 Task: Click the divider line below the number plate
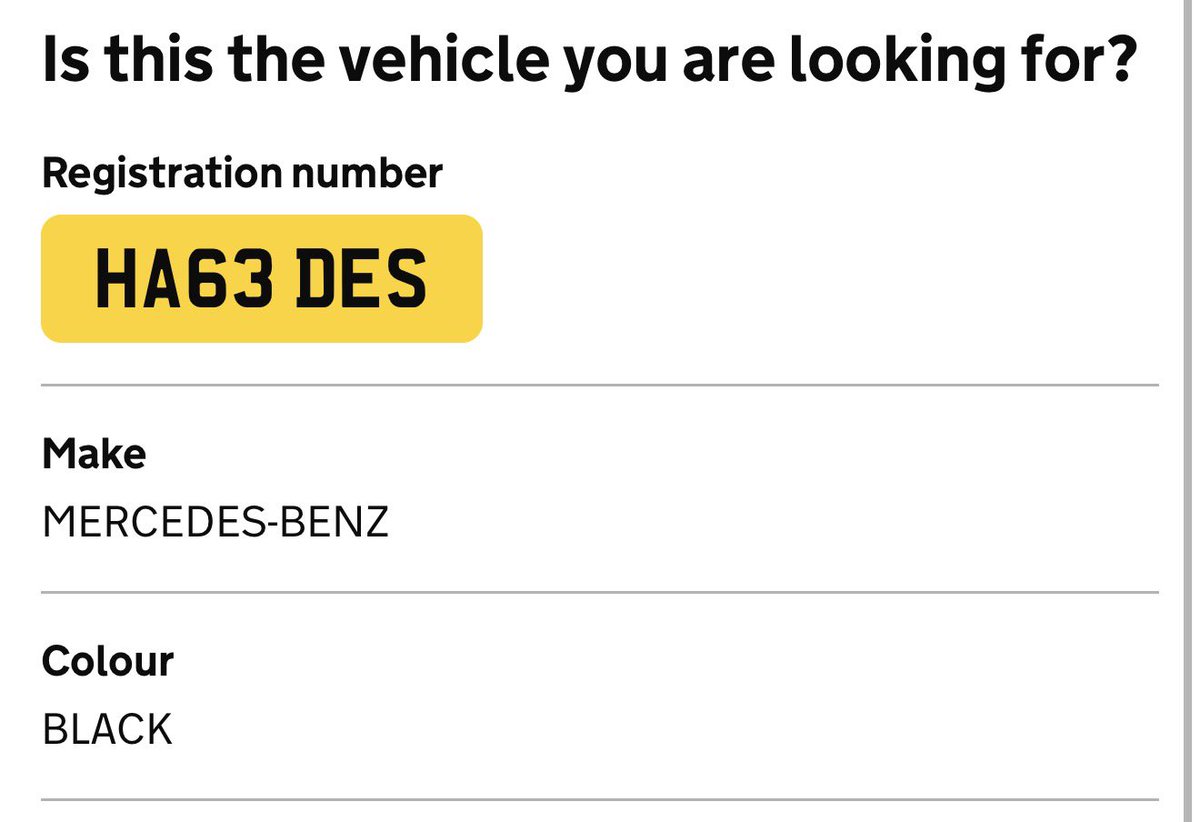coord(600,384)
